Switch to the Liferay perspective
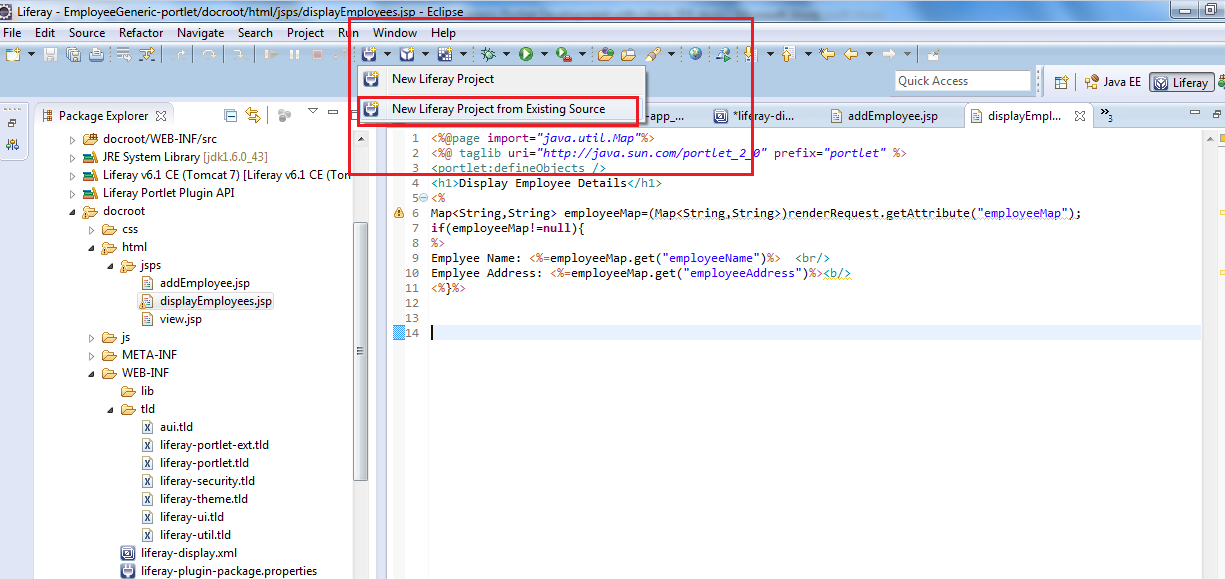This screenshot has height=579, width=1225. pos(1181,81)
